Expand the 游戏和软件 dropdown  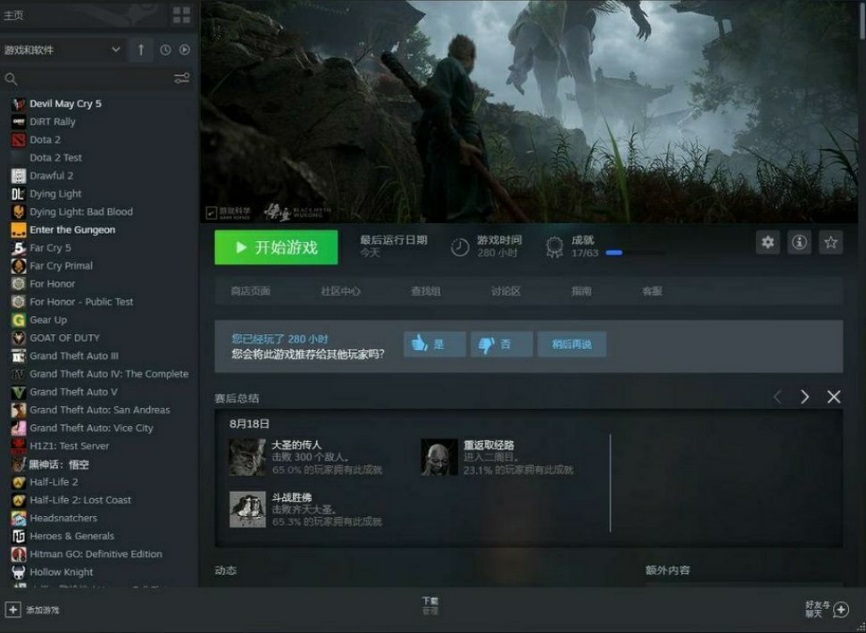(x=116, y=50)
